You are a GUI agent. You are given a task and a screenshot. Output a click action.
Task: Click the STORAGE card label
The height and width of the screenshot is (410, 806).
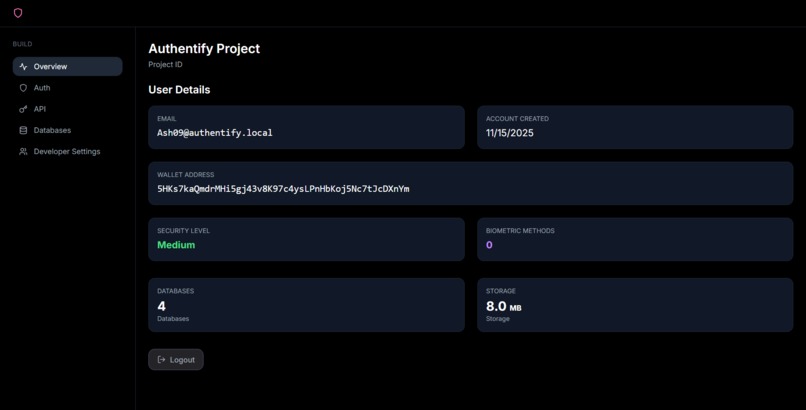(x=501, y=291)
